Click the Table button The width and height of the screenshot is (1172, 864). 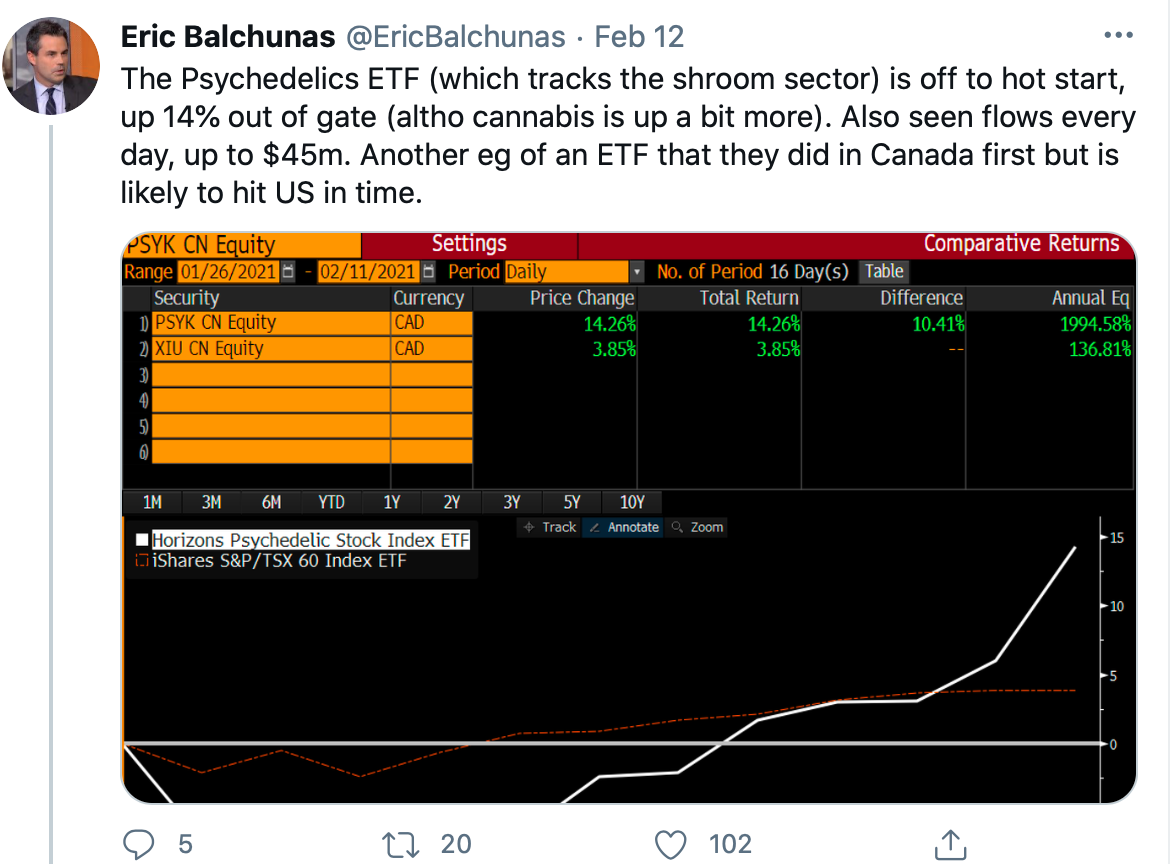(884, 271)
